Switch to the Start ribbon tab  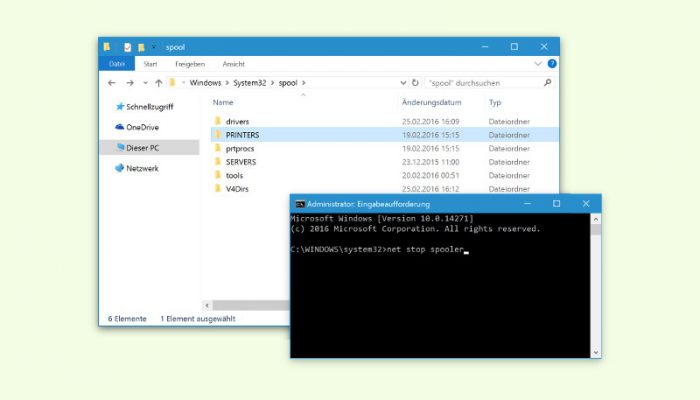pyautogui.click(x=150, y=64)
